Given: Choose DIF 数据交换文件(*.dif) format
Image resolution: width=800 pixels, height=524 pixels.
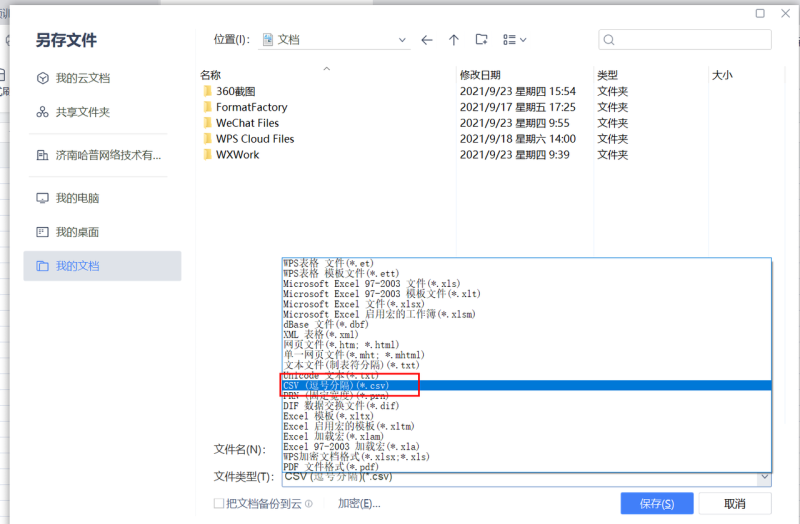Looking at the screenshot, I should pos(527,406).
